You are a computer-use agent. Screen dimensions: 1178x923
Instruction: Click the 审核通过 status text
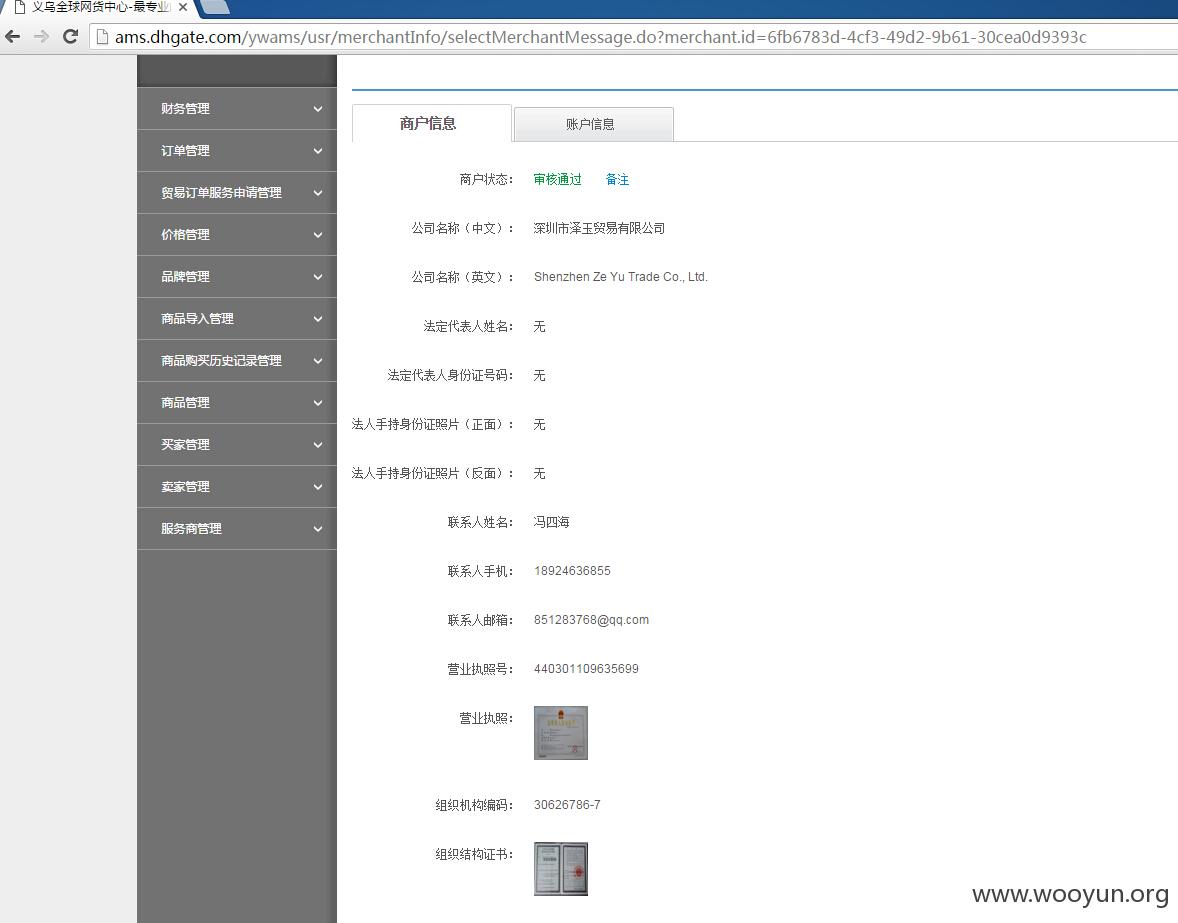coord(557,179)
